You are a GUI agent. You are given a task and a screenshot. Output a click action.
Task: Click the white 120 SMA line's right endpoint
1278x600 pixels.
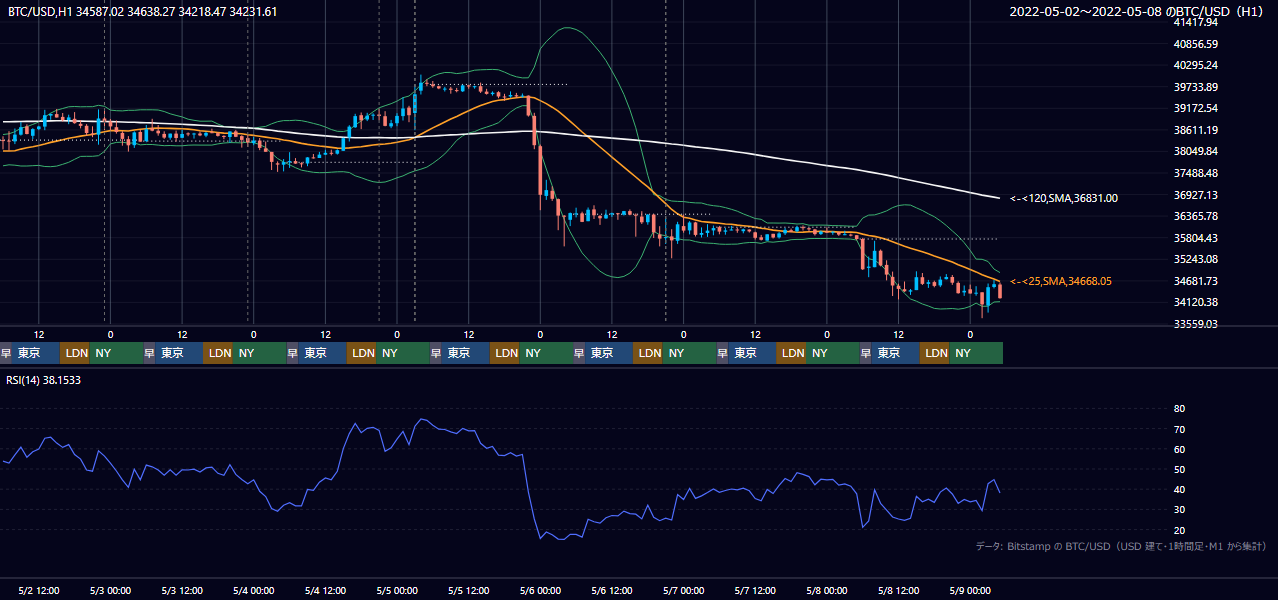[x=1001, y=198]
